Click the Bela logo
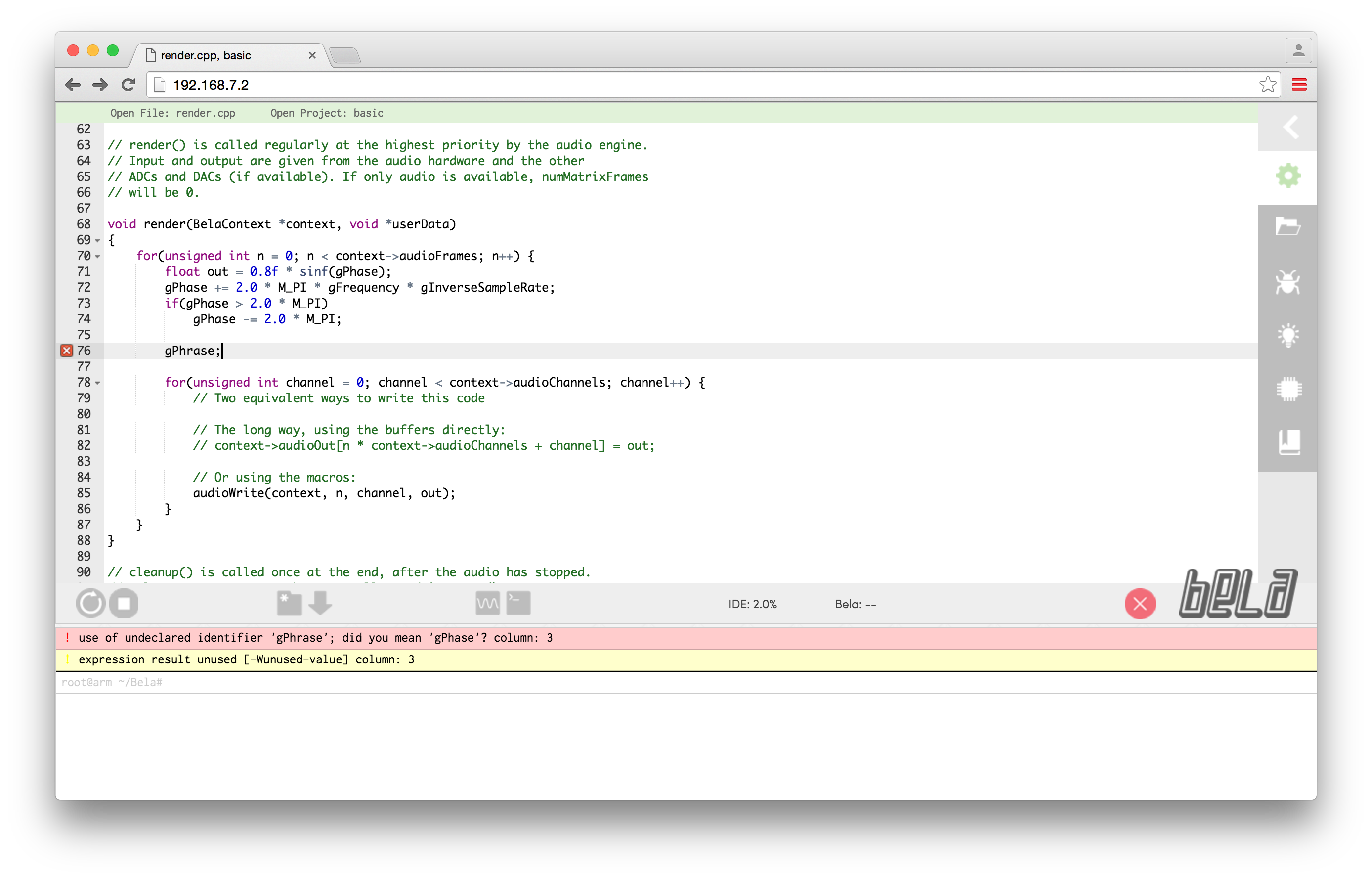Image resolution: width=1372 pixels, height=879 pixels. pos(1238,594)
